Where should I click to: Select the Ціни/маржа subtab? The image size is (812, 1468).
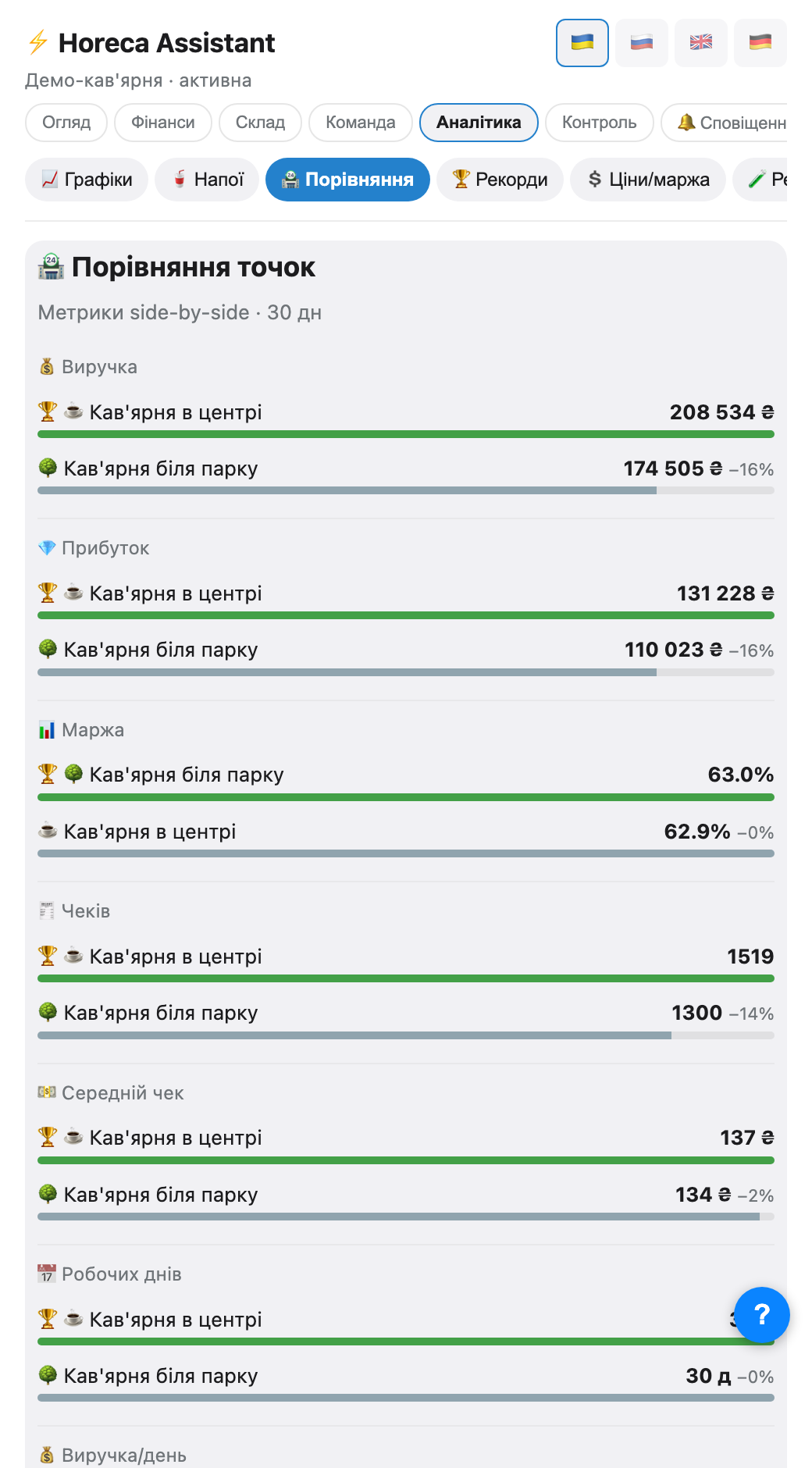tap(648, 180)
